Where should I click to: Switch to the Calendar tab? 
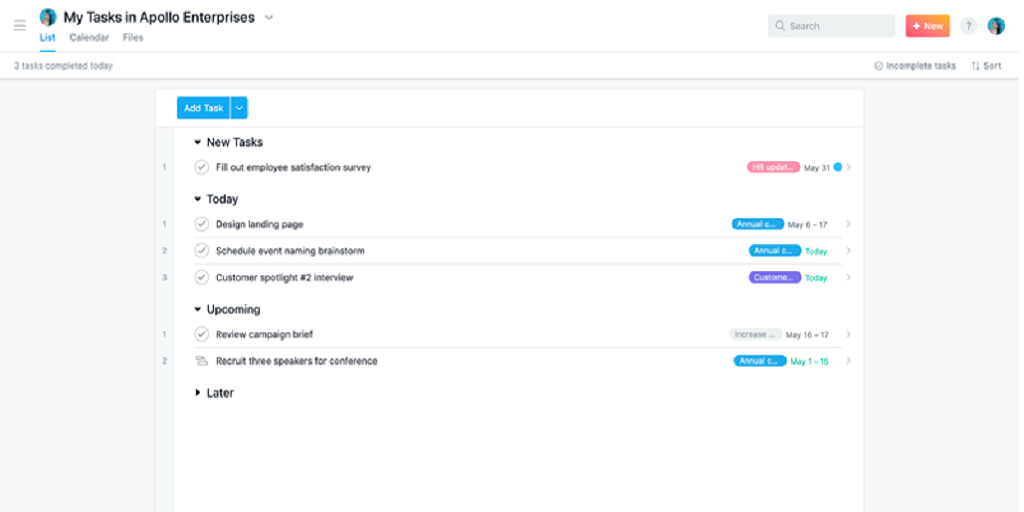(x=89, y=38)
